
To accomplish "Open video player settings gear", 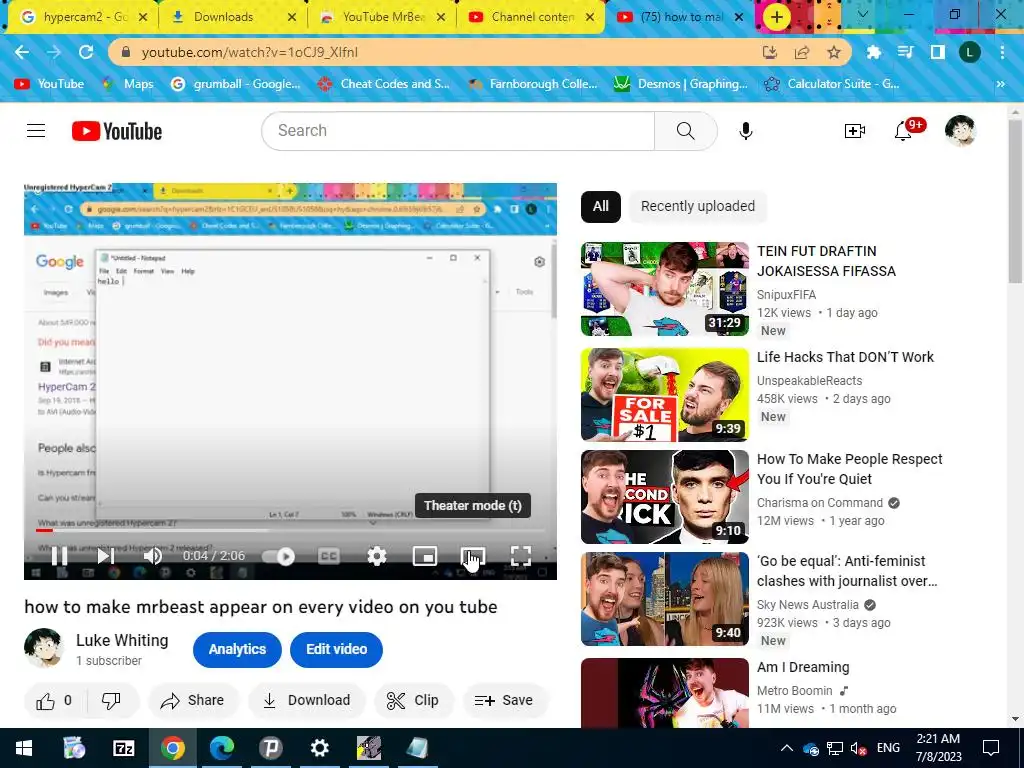I will coord(377,556).
